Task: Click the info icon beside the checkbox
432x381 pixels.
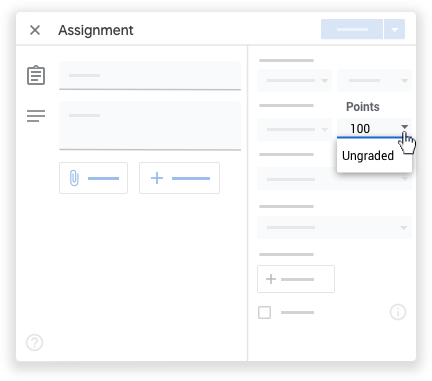Action: (398, 312)
